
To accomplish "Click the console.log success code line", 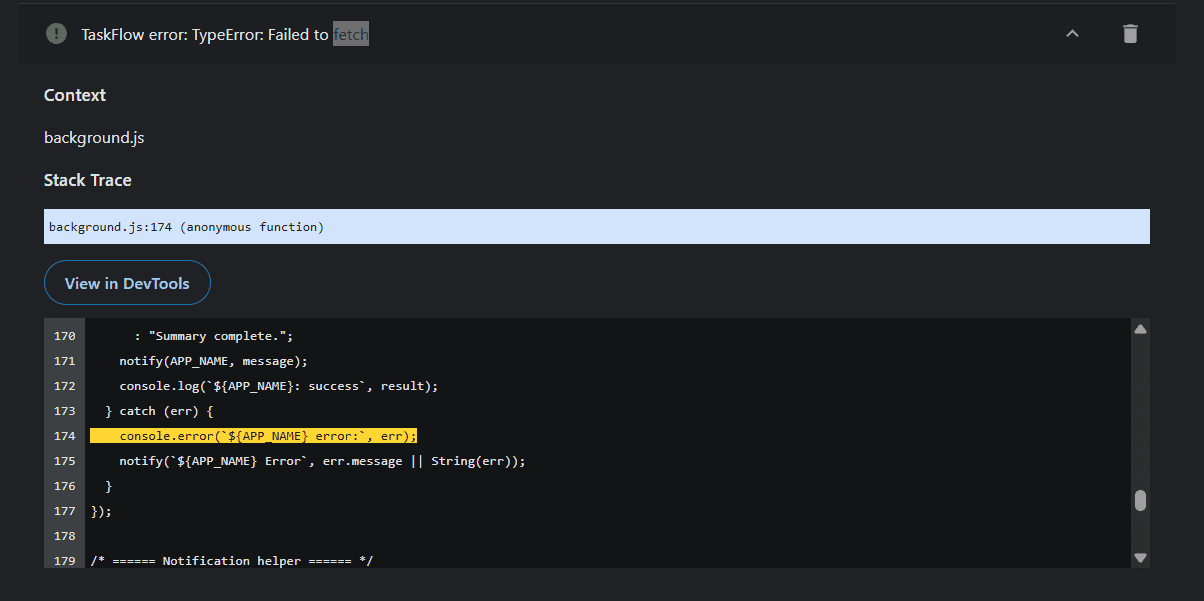I will tap(279, 386).
